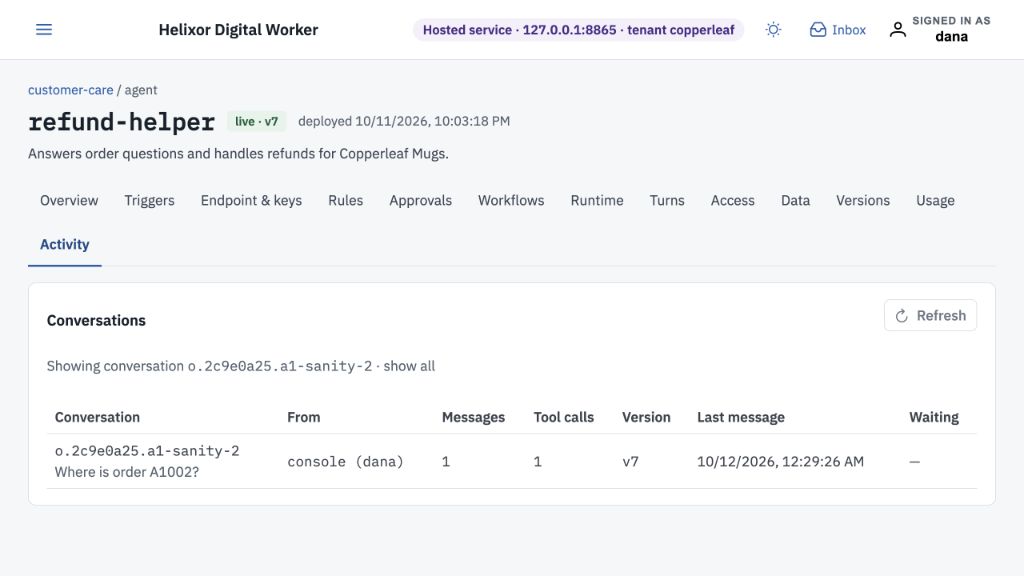Viewport: 1024px width, 576px height.
Task: View the Data tab
Action: [795, 200]
